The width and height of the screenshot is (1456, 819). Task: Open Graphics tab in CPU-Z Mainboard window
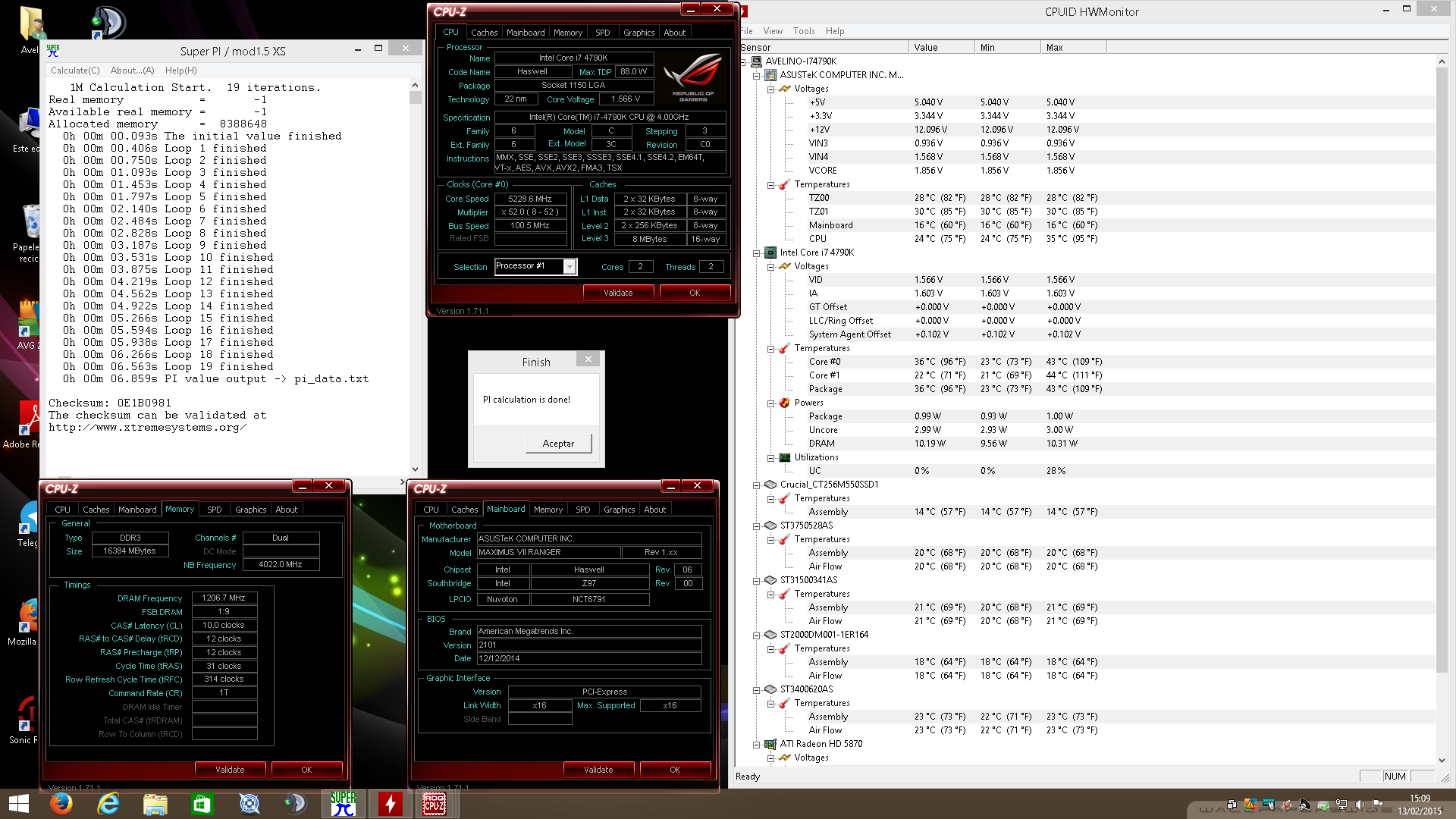[619, 510]
